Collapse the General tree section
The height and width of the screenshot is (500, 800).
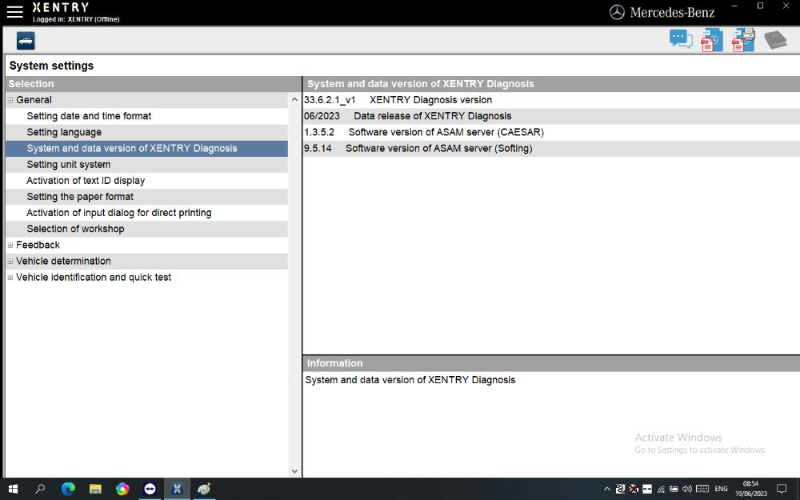11,100
